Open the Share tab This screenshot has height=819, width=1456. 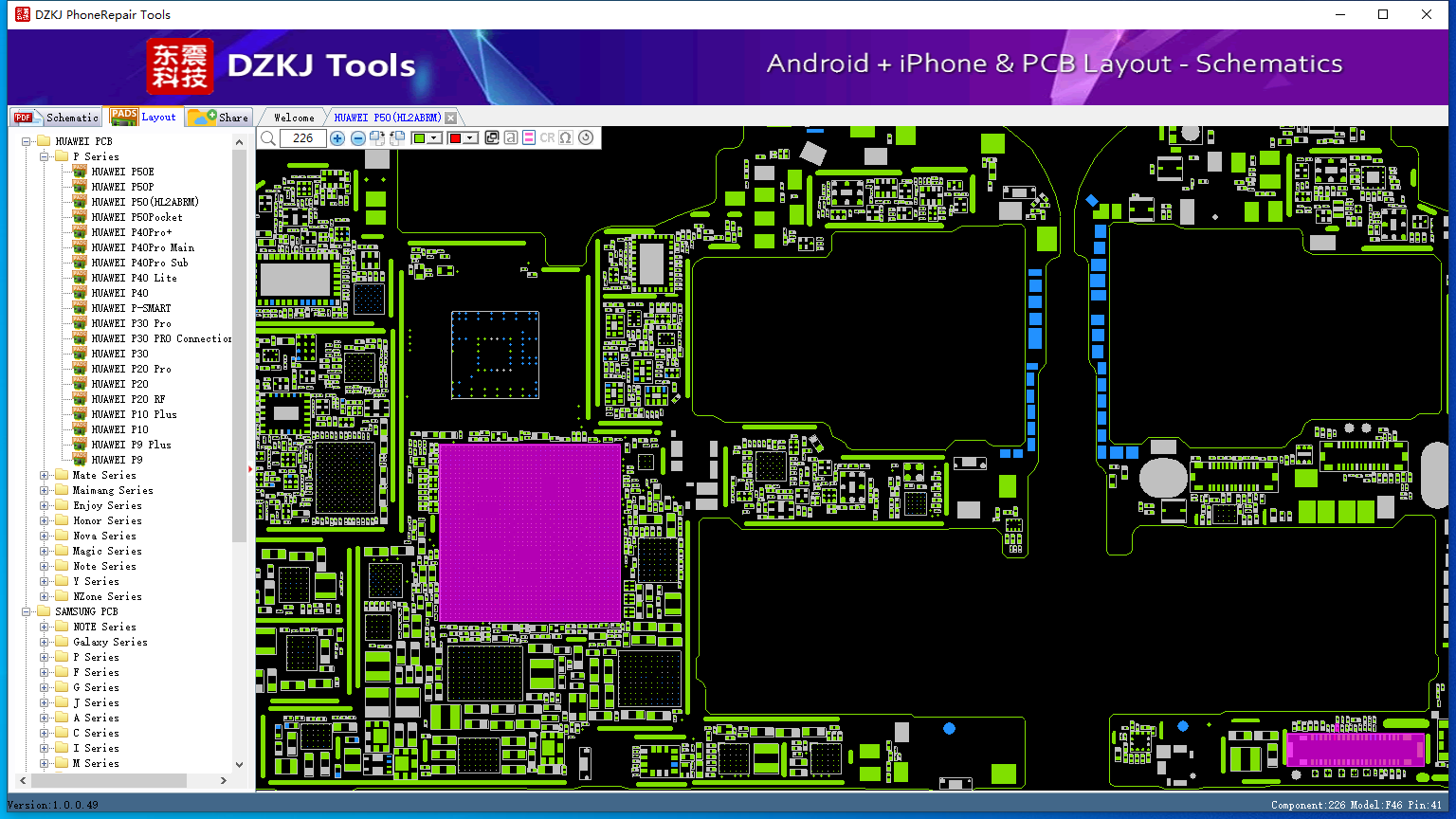[219, 118]
